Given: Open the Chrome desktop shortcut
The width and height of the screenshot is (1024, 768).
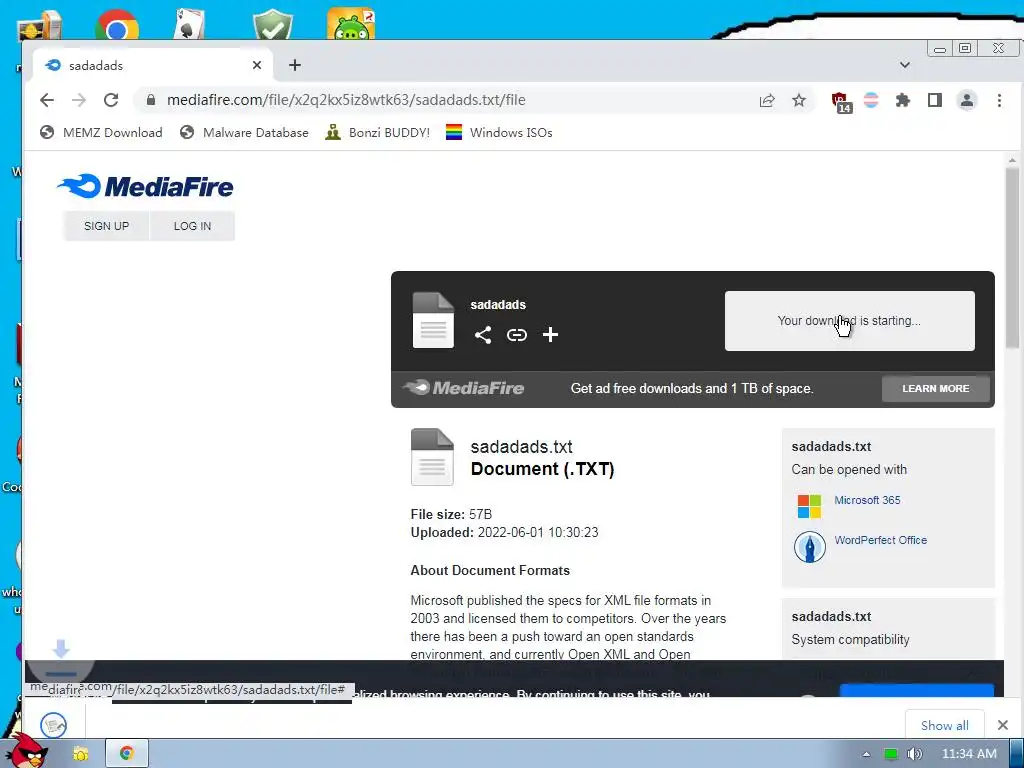Looking at the screenshot, I should (117, 25).
